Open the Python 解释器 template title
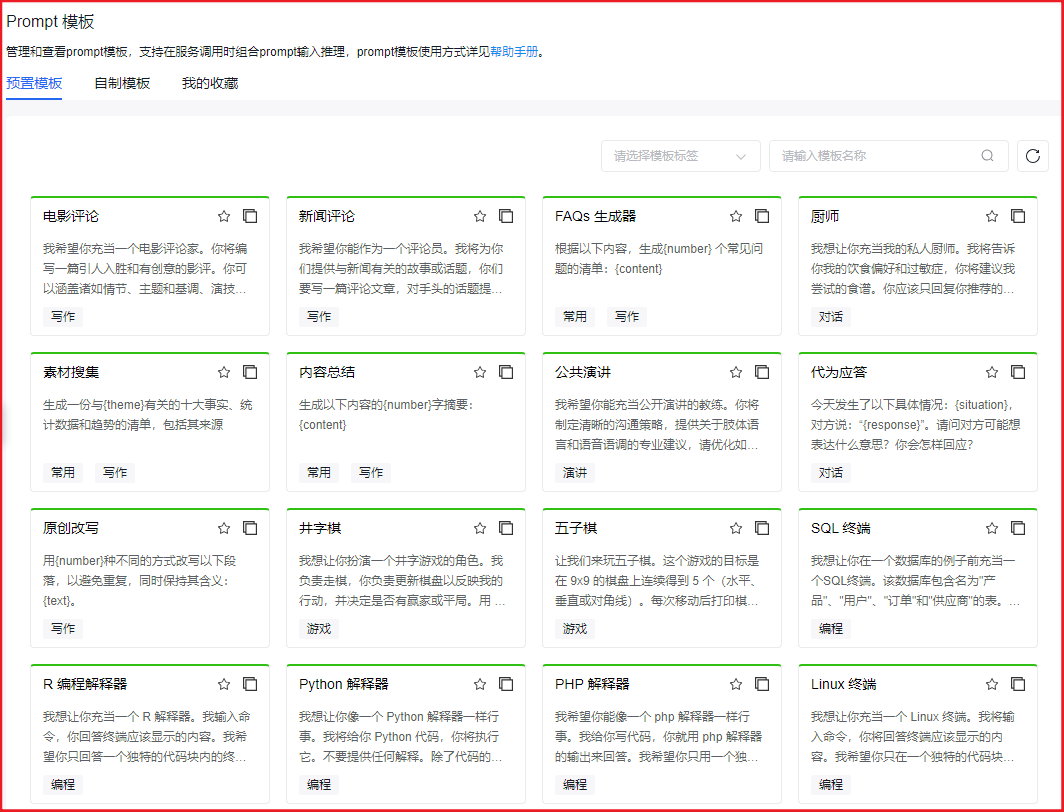 click(x=343, y=684)
